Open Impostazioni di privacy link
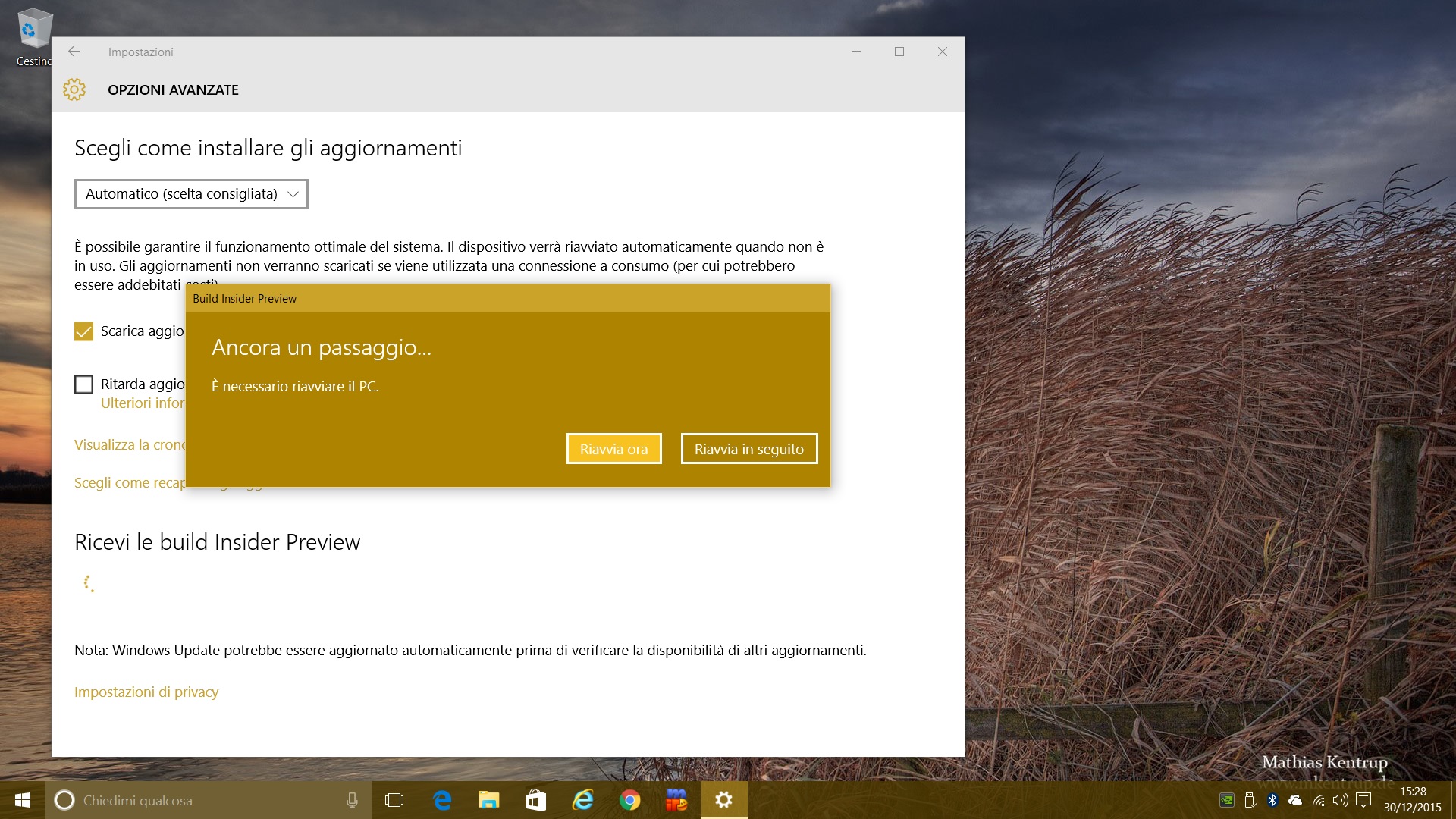Image resolution: width=1456 pixels, height=819 pixels. (146, 692)
